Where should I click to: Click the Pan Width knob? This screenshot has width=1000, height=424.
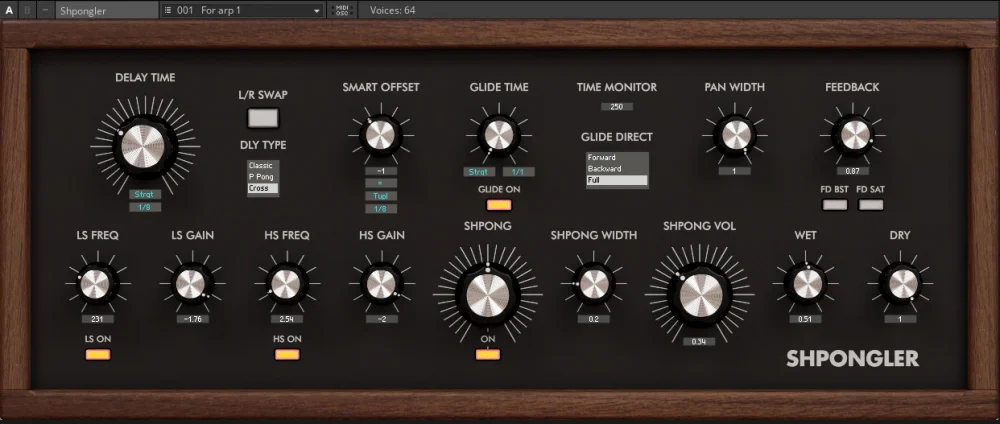click(x=735, y=135)
